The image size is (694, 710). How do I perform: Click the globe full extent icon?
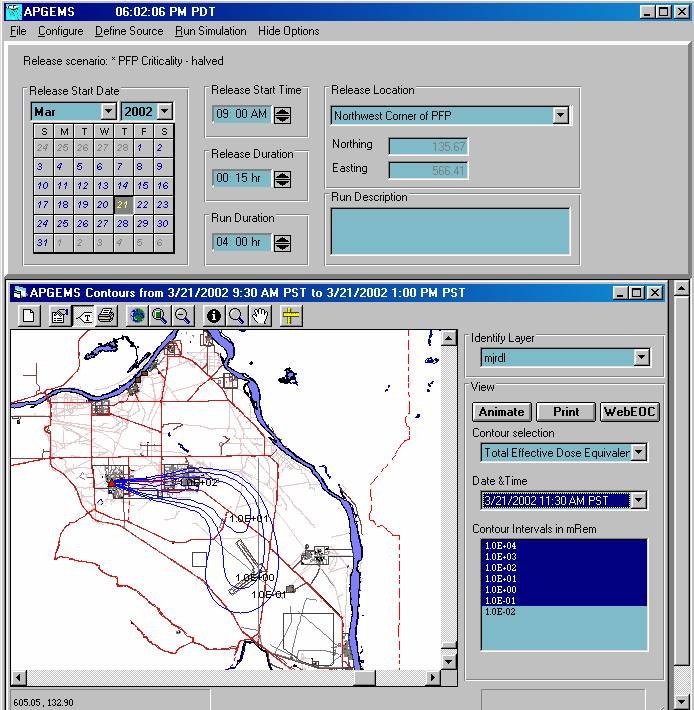point(138,316)
